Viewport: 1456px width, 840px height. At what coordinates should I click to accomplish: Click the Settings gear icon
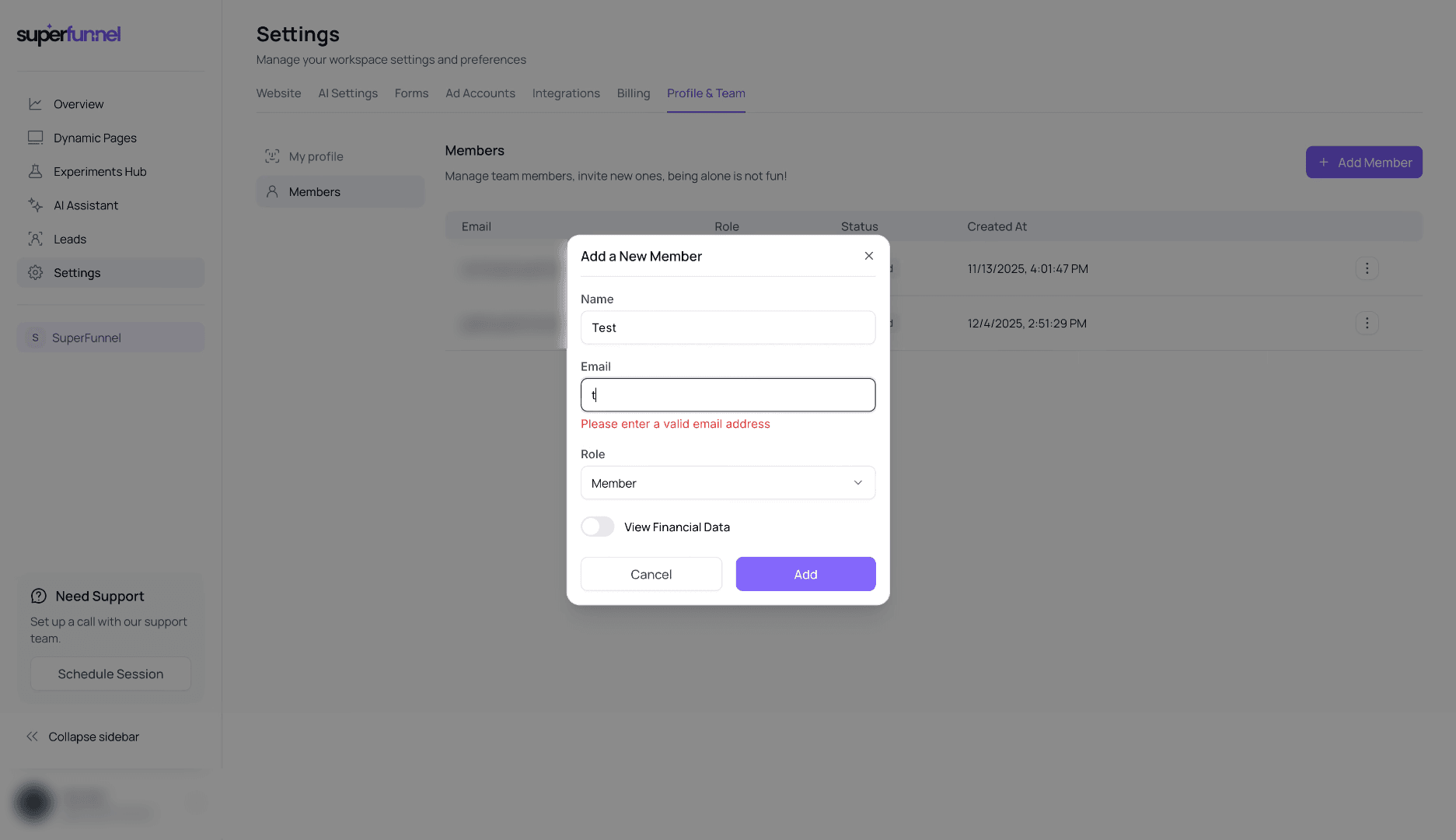pos(35,273)
